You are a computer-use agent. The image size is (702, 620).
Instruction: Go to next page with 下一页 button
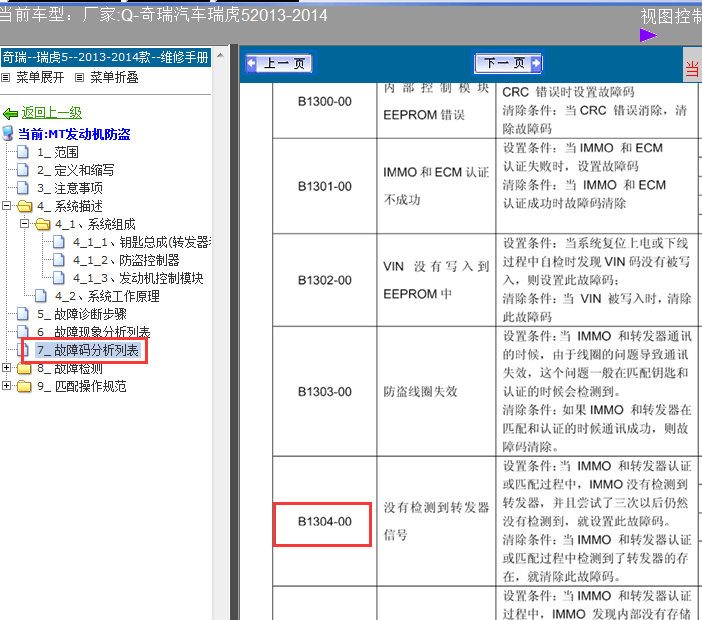[508, 63]
